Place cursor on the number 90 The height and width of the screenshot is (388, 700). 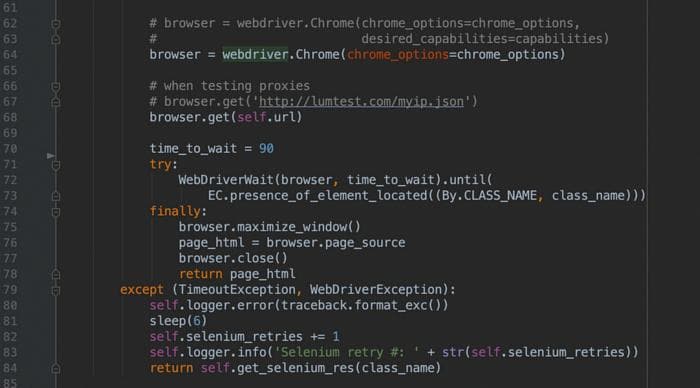pyautogui.click(x=266, y=149)
